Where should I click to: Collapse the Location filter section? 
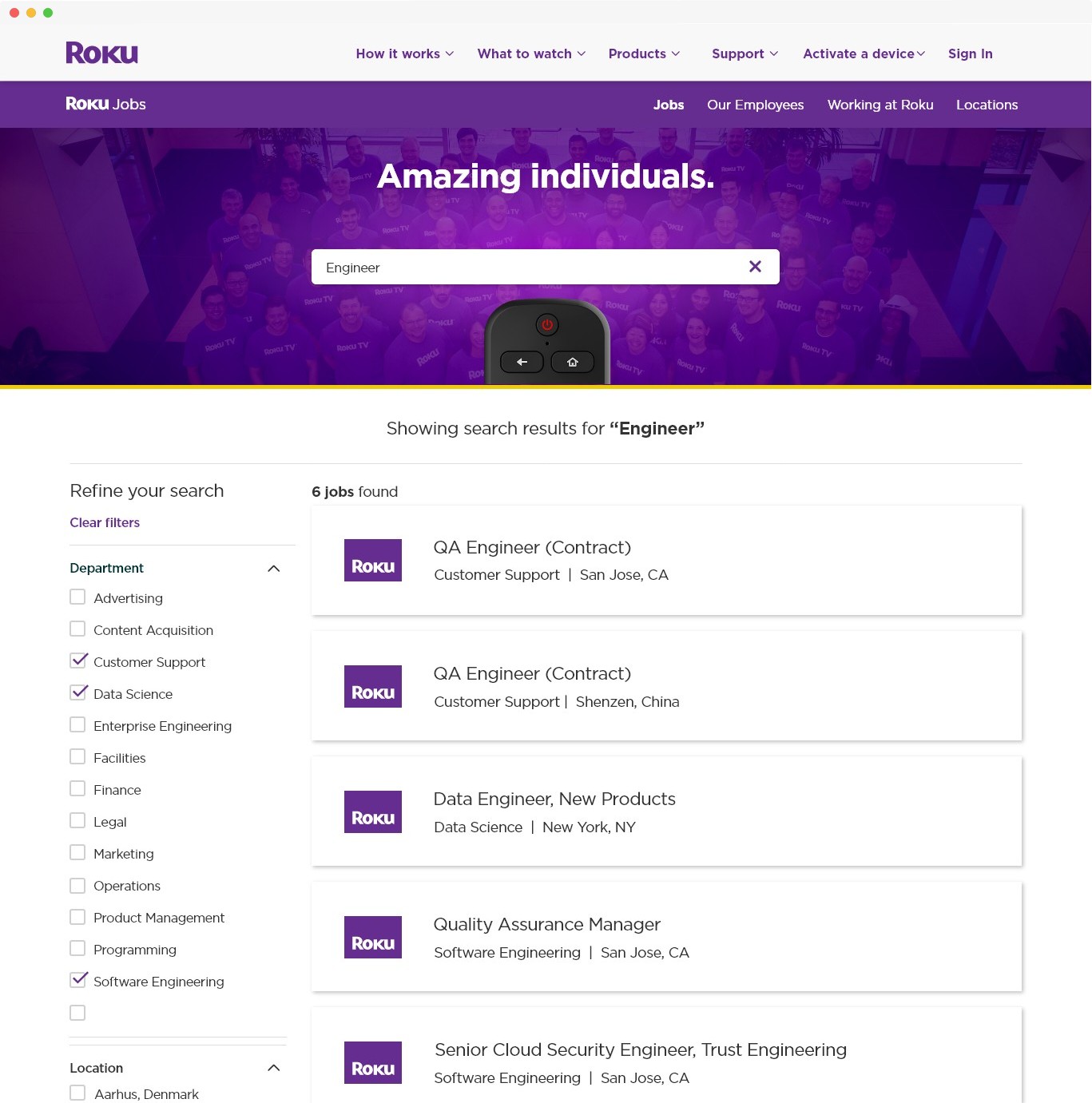coord(273,1068)
